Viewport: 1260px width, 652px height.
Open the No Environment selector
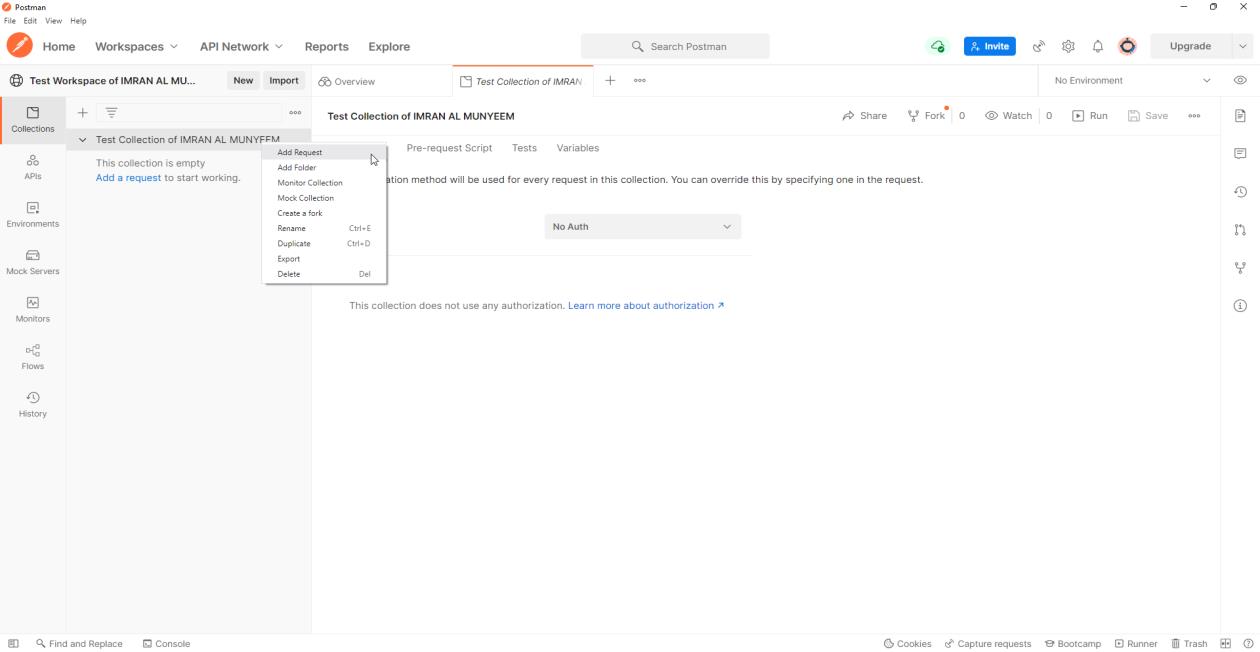tap(1132, 80)
